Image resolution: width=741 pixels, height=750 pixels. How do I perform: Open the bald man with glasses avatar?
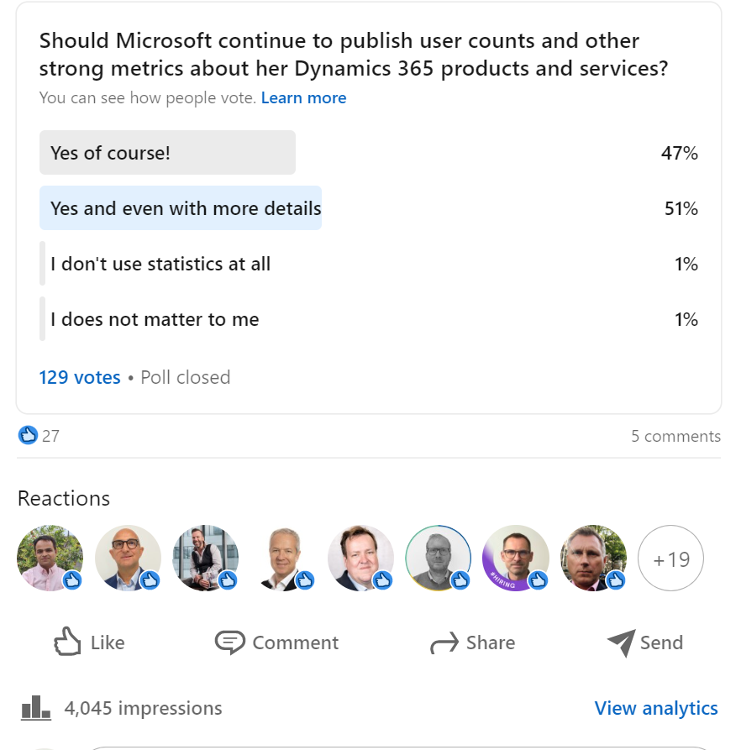pos(128,558)
